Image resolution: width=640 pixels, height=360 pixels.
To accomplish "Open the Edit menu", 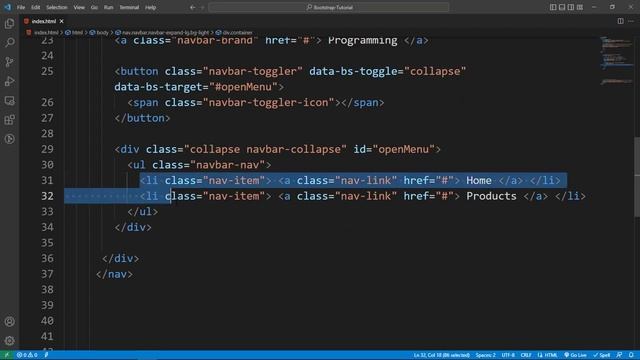I will pyautogui.click(x=36, y=7).
